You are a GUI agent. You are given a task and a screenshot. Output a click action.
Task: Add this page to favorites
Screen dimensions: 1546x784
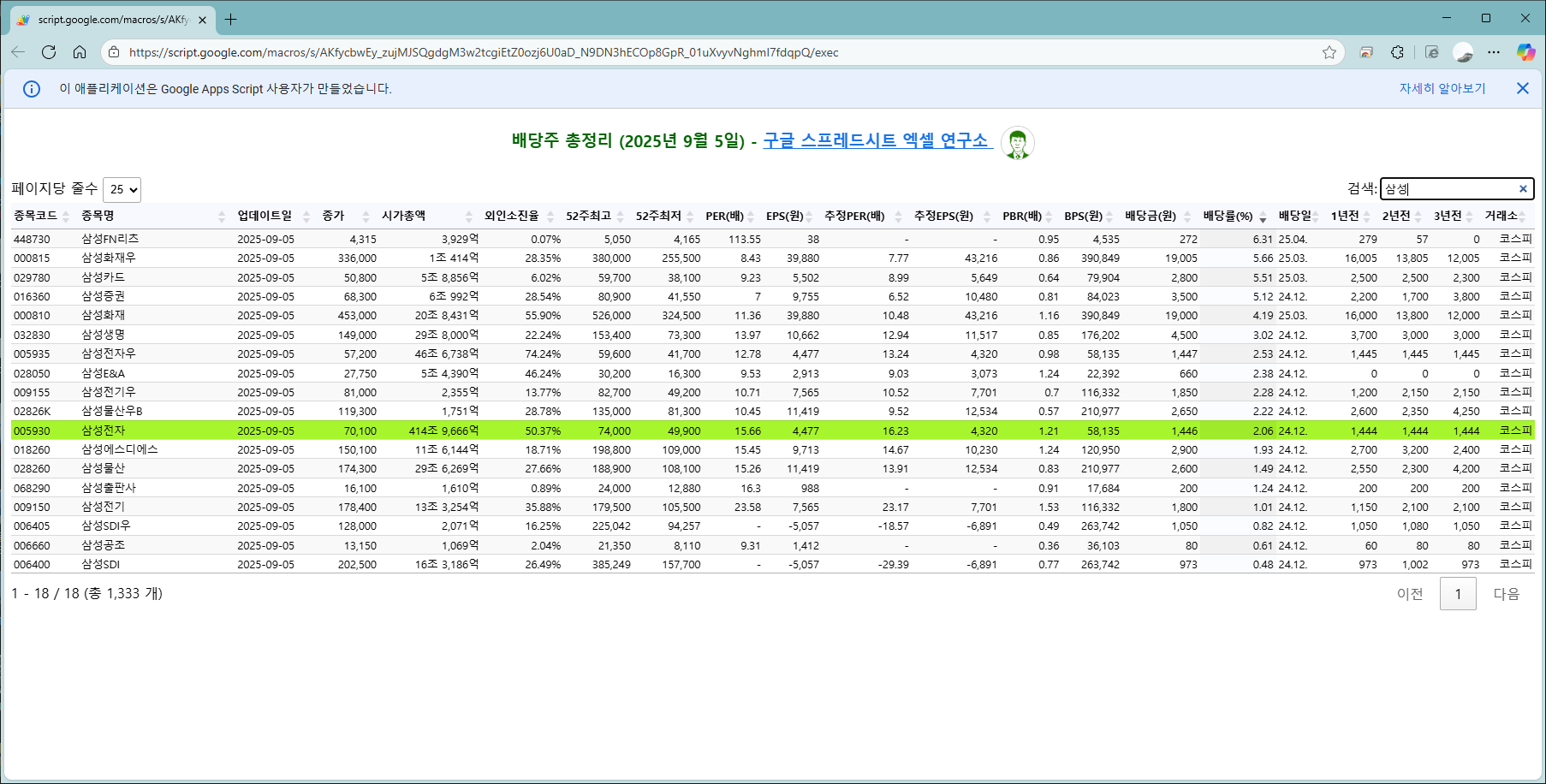point(1329,52)
